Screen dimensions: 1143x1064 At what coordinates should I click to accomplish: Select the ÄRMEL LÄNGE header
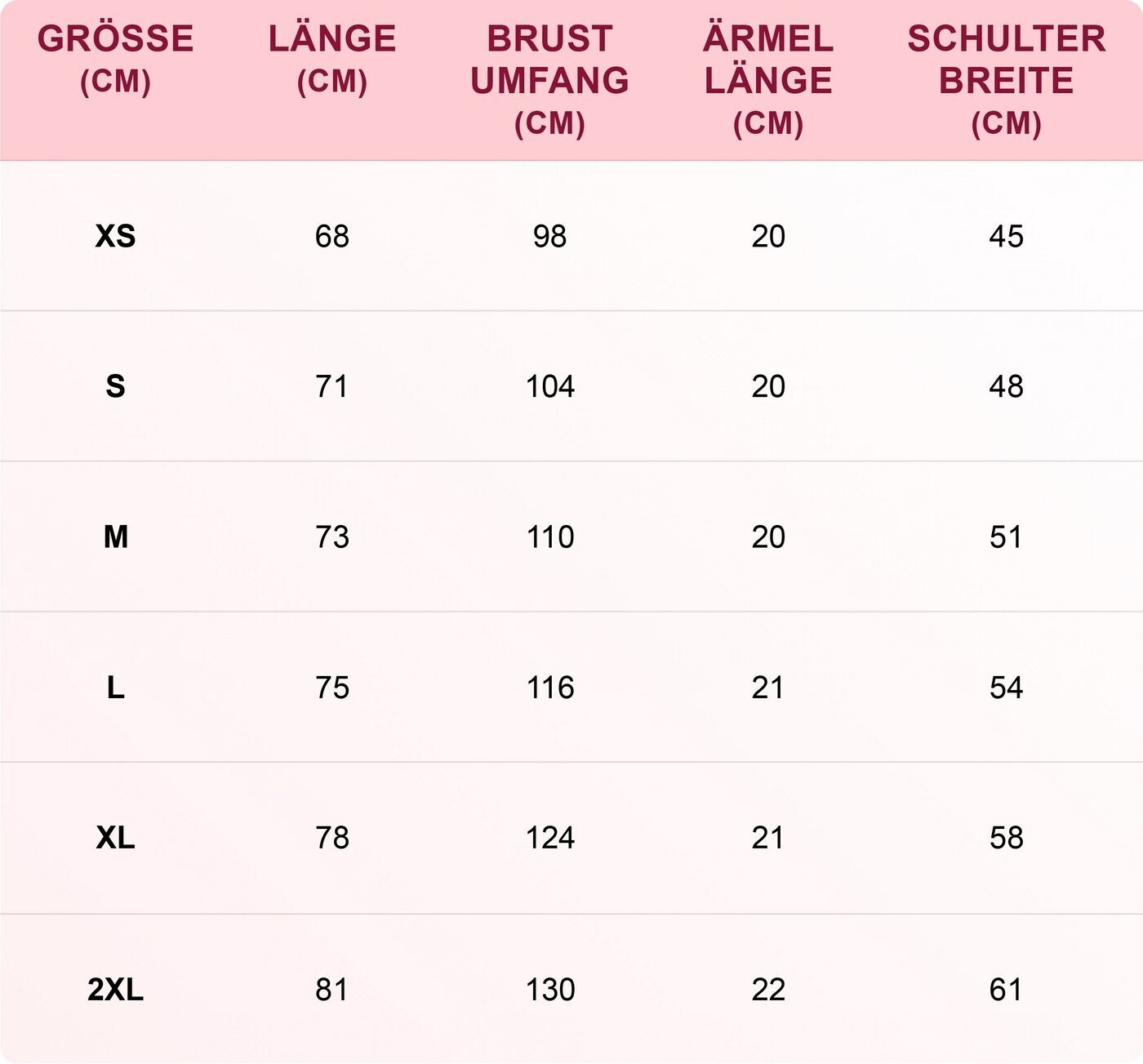click(x=768, y=79)
